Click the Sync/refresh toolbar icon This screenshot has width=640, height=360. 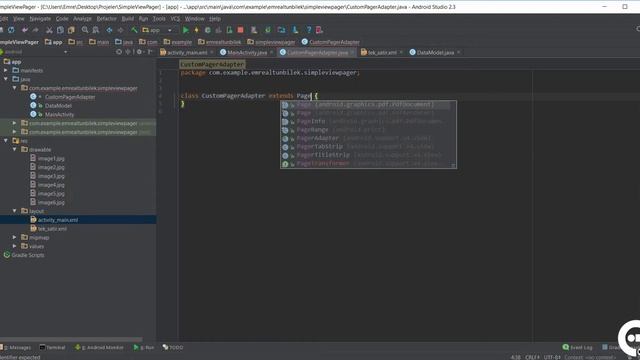point(11,30)
